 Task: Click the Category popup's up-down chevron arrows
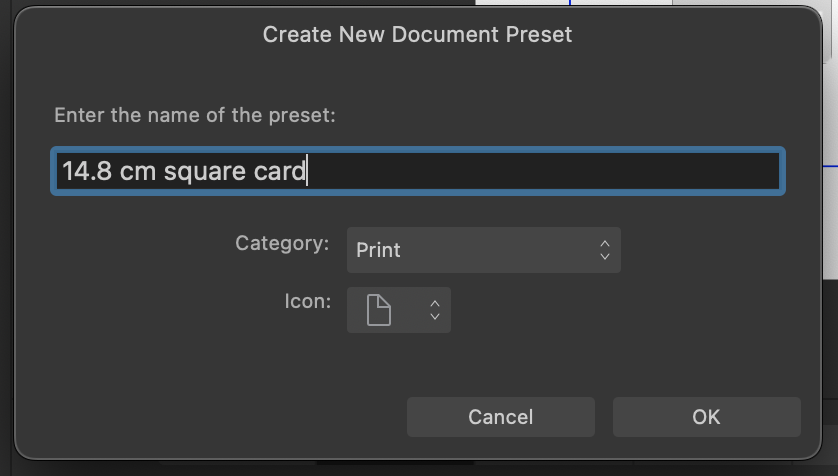604,249
